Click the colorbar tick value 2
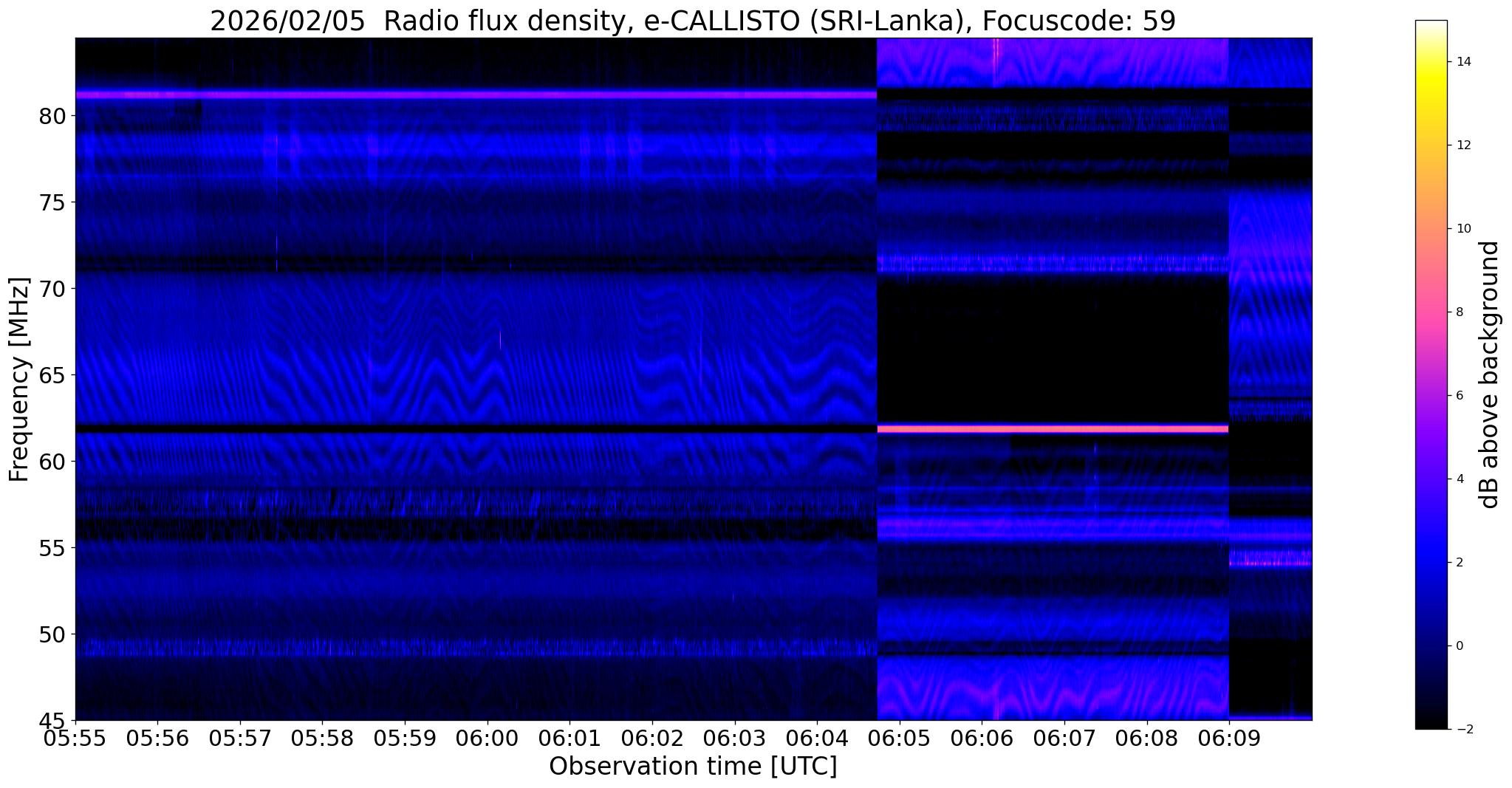Screen dimensions: 1512x788 1459,562
